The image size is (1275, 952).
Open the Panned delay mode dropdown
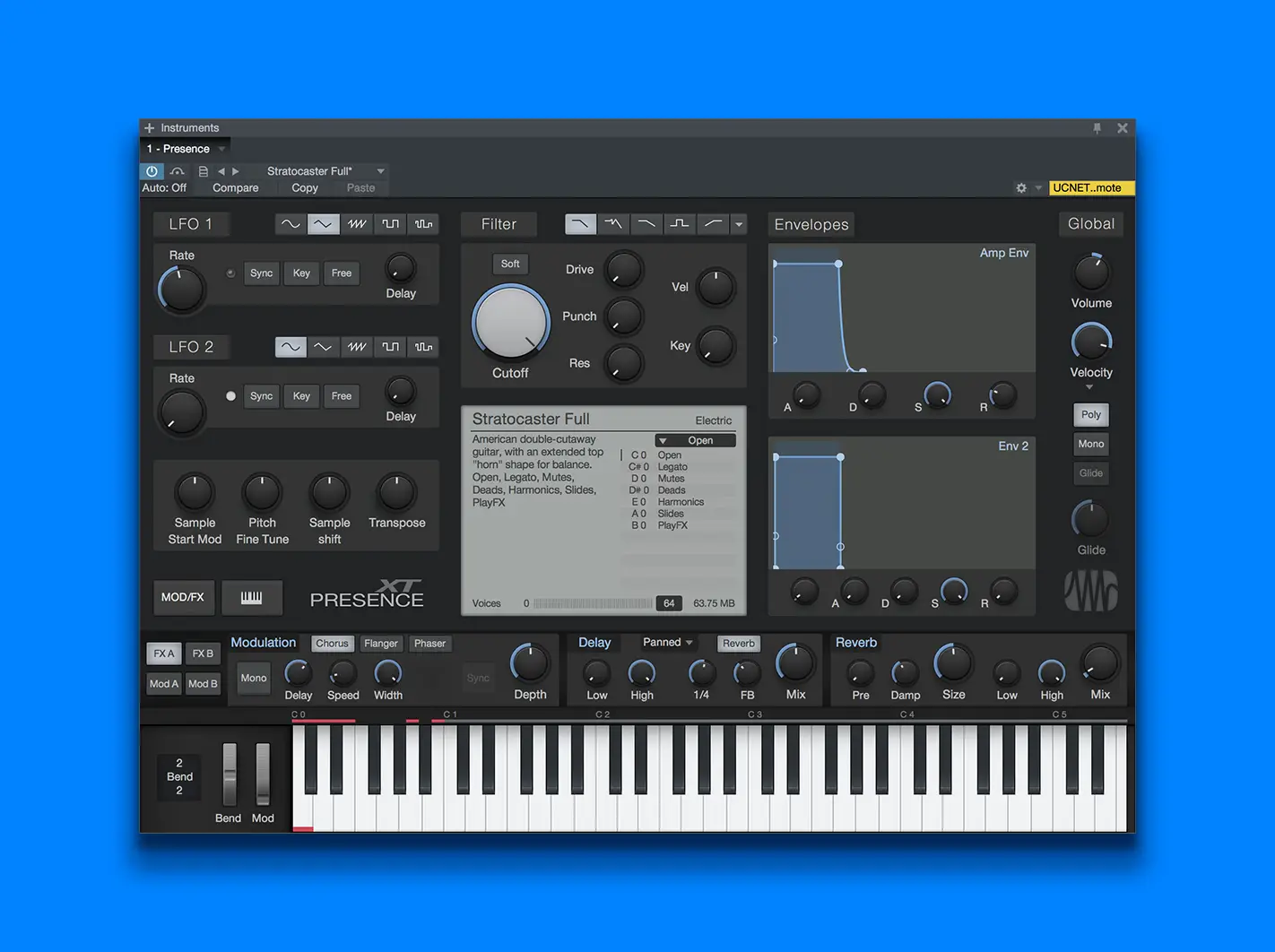668,643
